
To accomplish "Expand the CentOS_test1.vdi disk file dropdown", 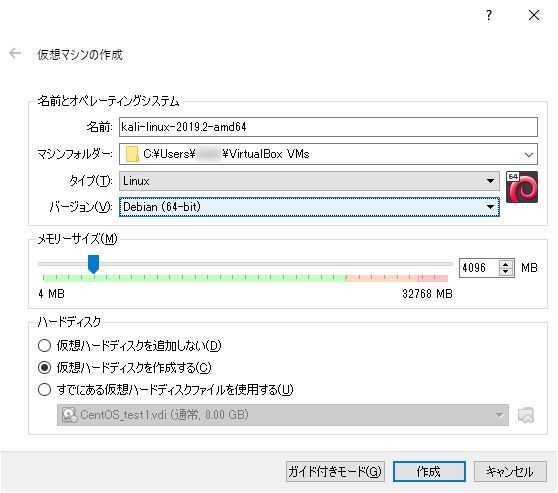I will pos(283,415).
